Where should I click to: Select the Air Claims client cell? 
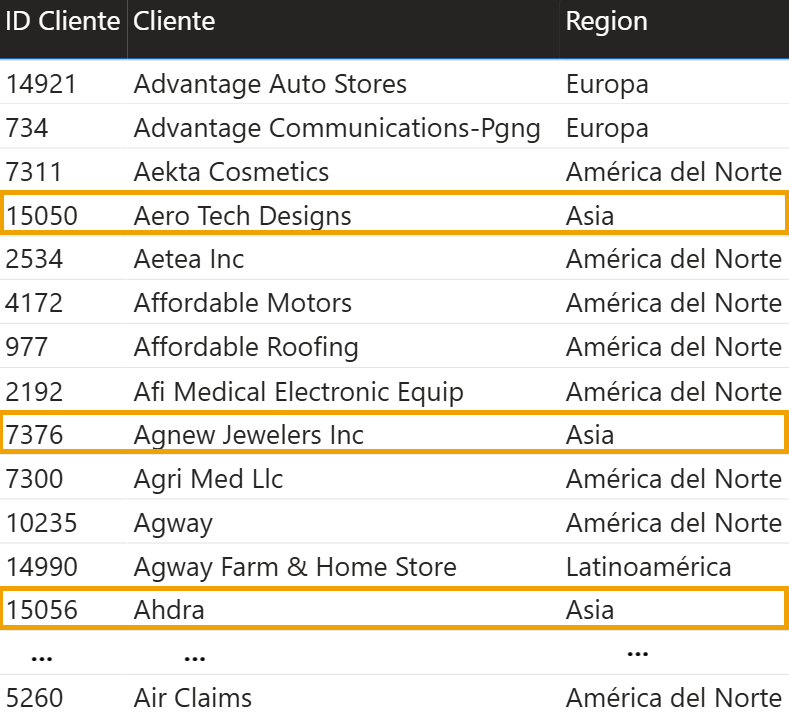pyautogui.click(x=193, y=697)
